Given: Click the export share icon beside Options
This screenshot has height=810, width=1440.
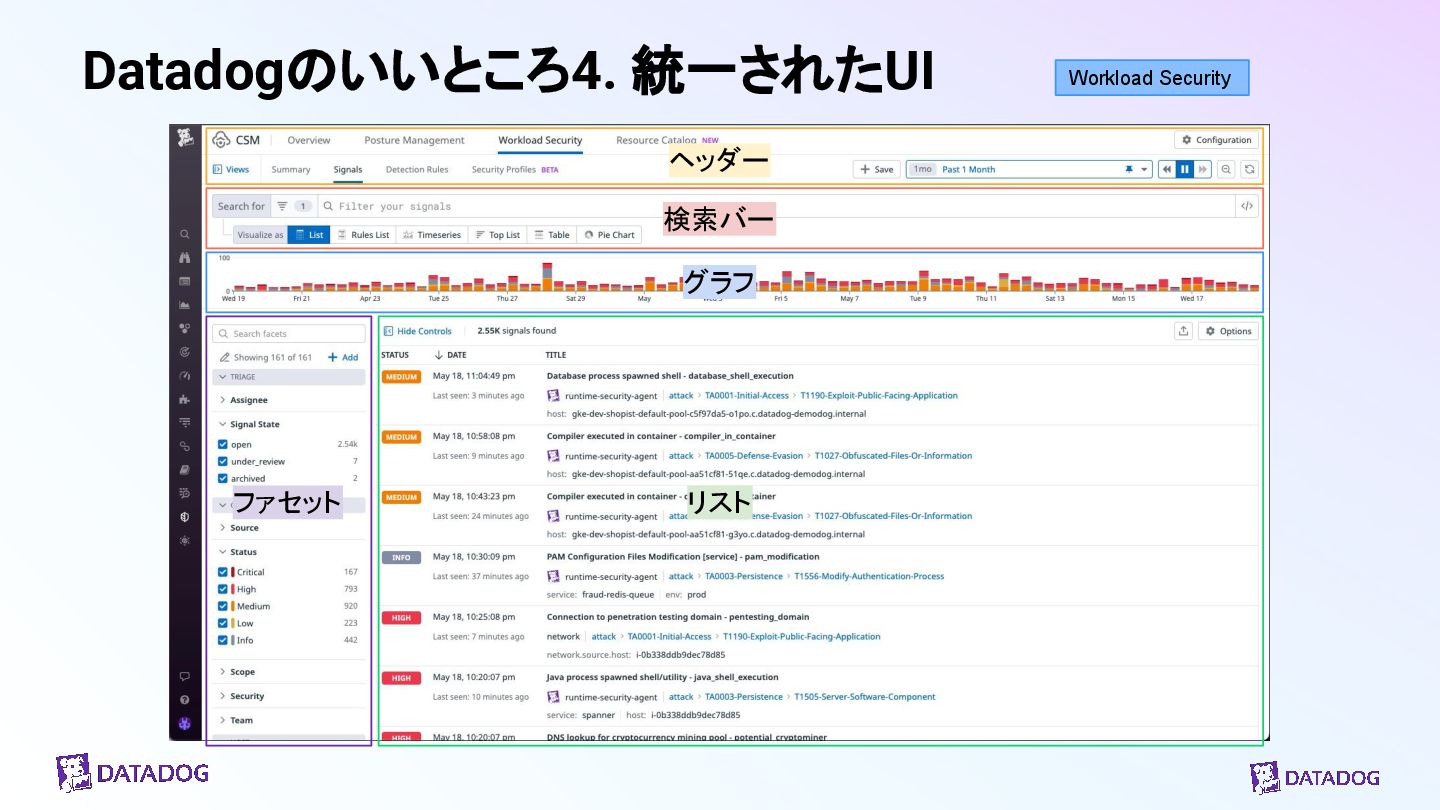Looking at the screenshot, I should point(1183,331).
